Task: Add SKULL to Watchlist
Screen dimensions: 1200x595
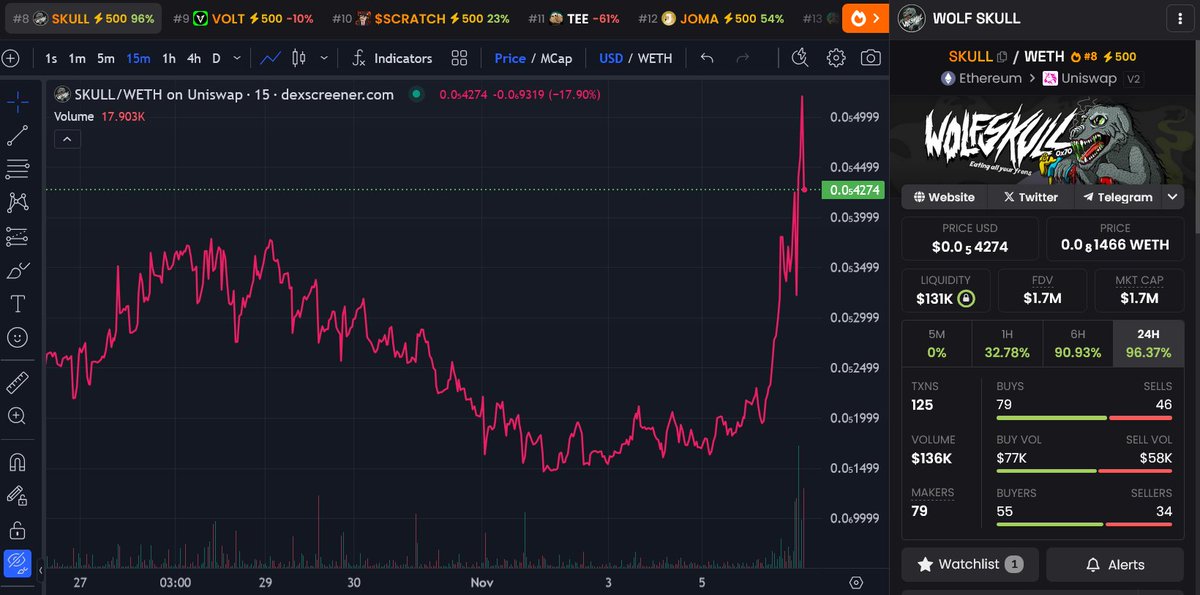Action: [x=970, y=564]
